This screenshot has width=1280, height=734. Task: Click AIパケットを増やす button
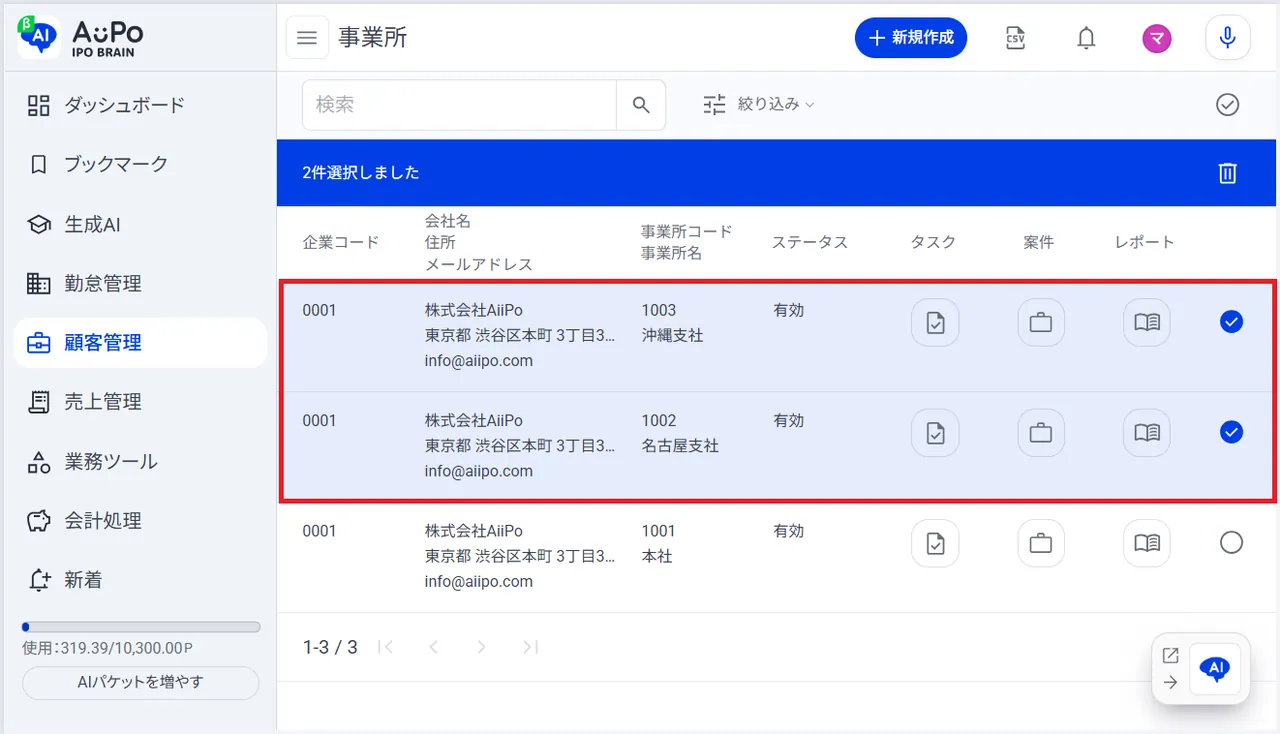[x=140, y=683]
